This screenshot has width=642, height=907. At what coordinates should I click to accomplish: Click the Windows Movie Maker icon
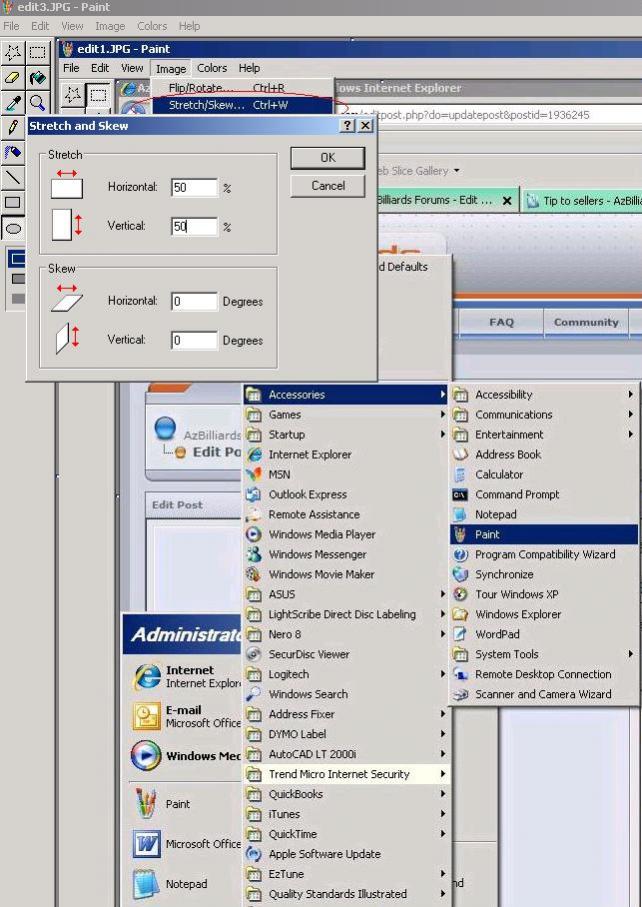tap(254, 574)
